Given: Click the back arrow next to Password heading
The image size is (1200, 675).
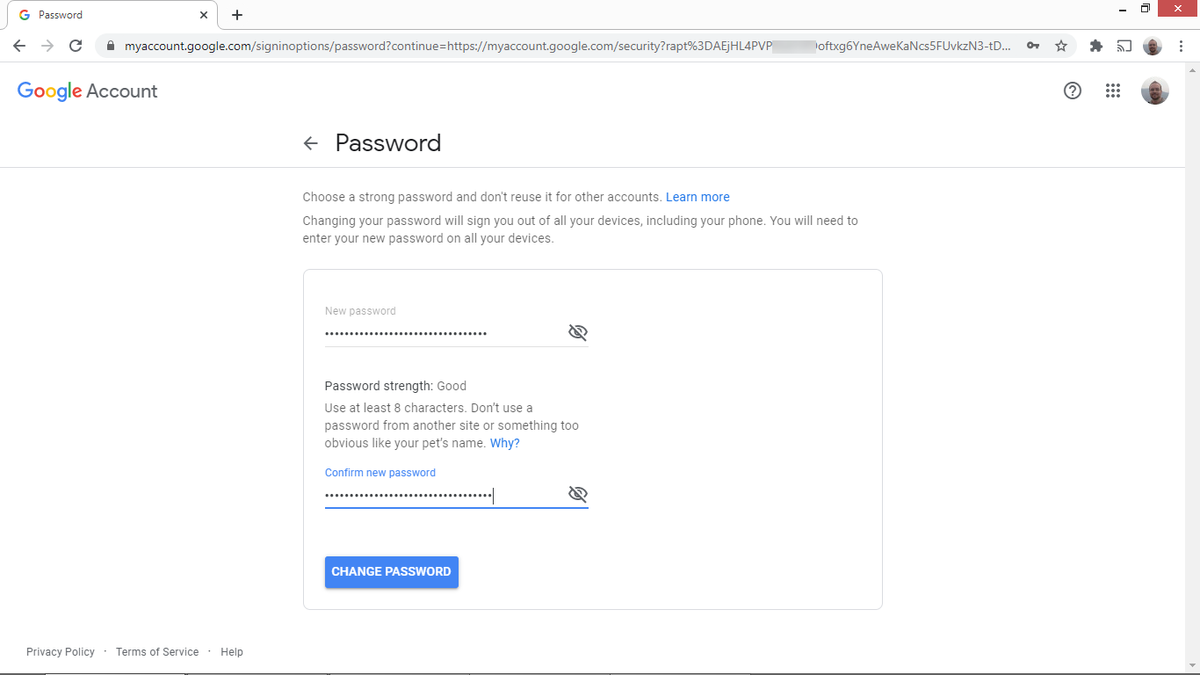Looking at the screenshot, I should click(x=310, y=143).
